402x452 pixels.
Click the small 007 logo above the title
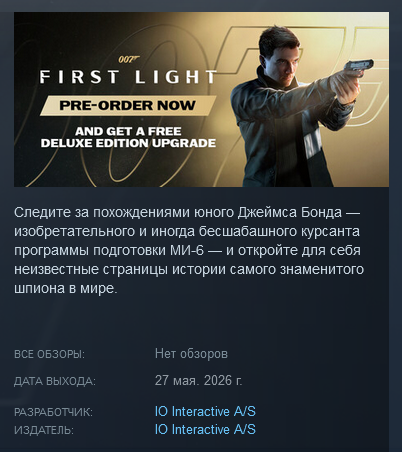129,60
